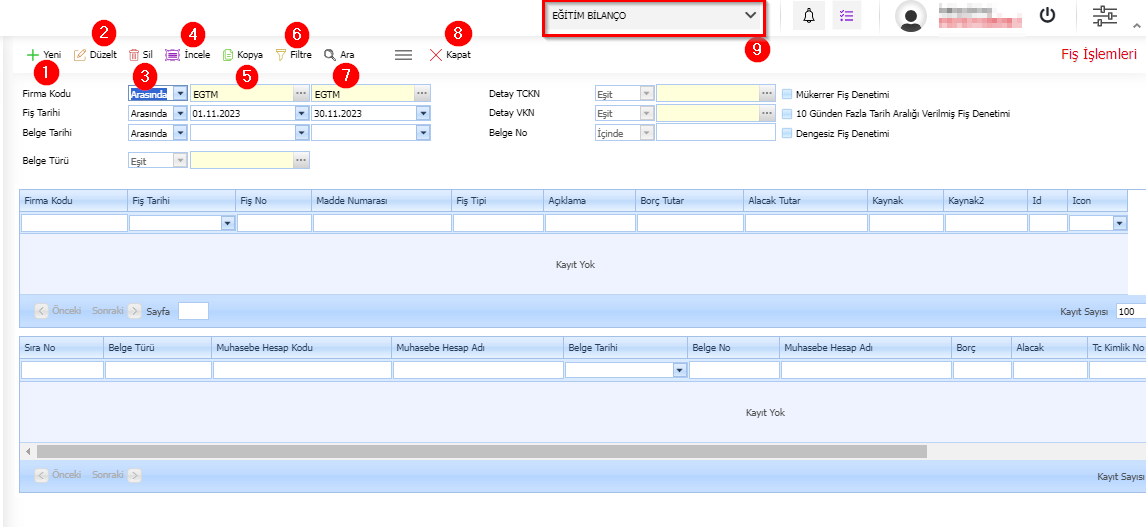Screen dimensions: 1146x527
Task: Click the Sil trash can icon
Action: click(x=134, y=55)
